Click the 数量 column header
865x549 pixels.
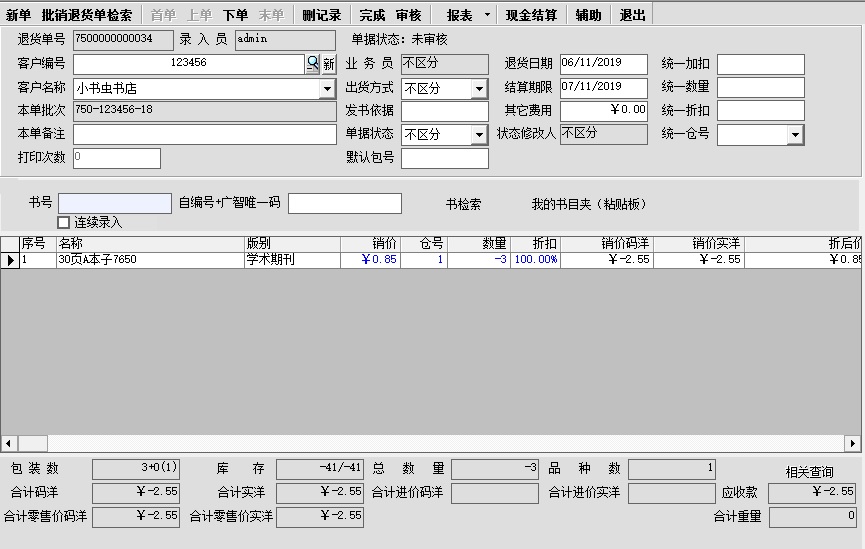point(479,243)
